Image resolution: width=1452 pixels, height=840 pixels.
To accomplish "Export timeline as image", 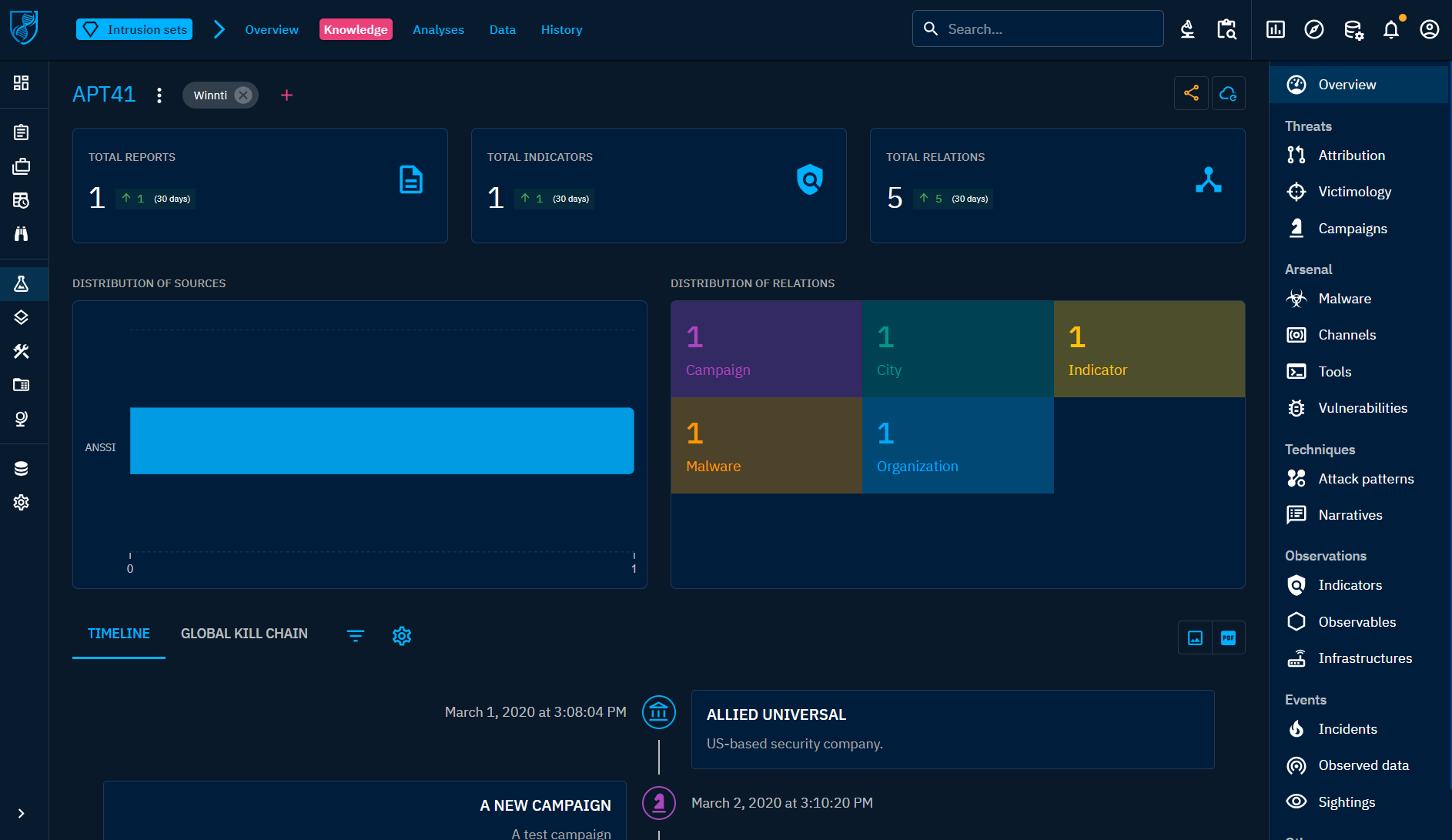I will (1195, 638).
